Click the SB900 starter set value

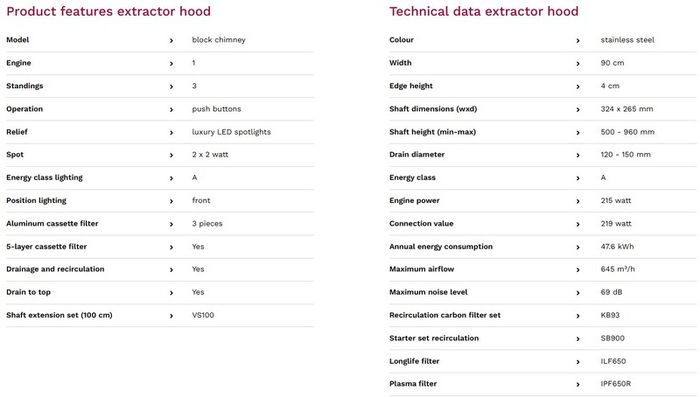612,338
